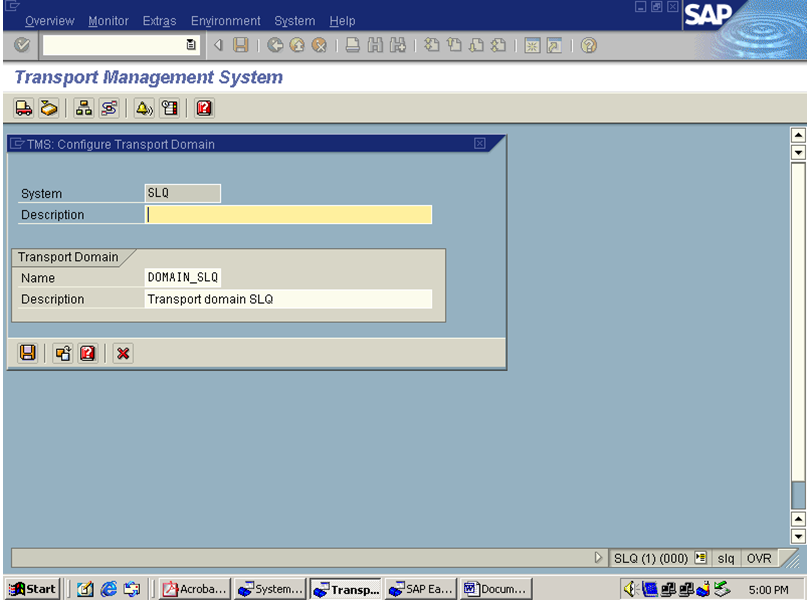Viewport: 807px width, 600px height.
Task: Click the First Page icon
Action: tap(431, 45)
